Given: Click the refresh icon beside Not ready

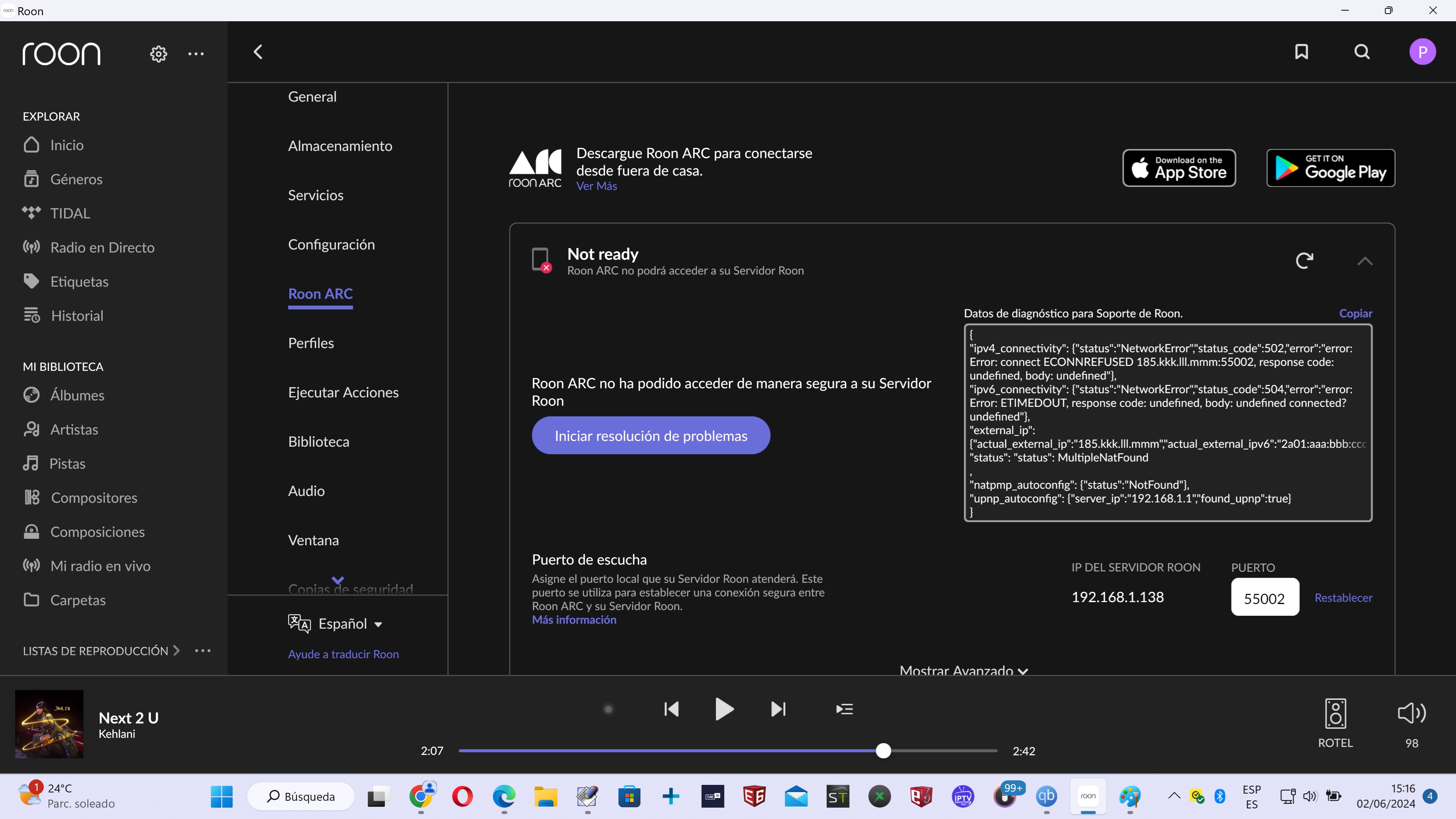Looking at the screenshot, I should pyautogui.click(x=1304, y=260).
